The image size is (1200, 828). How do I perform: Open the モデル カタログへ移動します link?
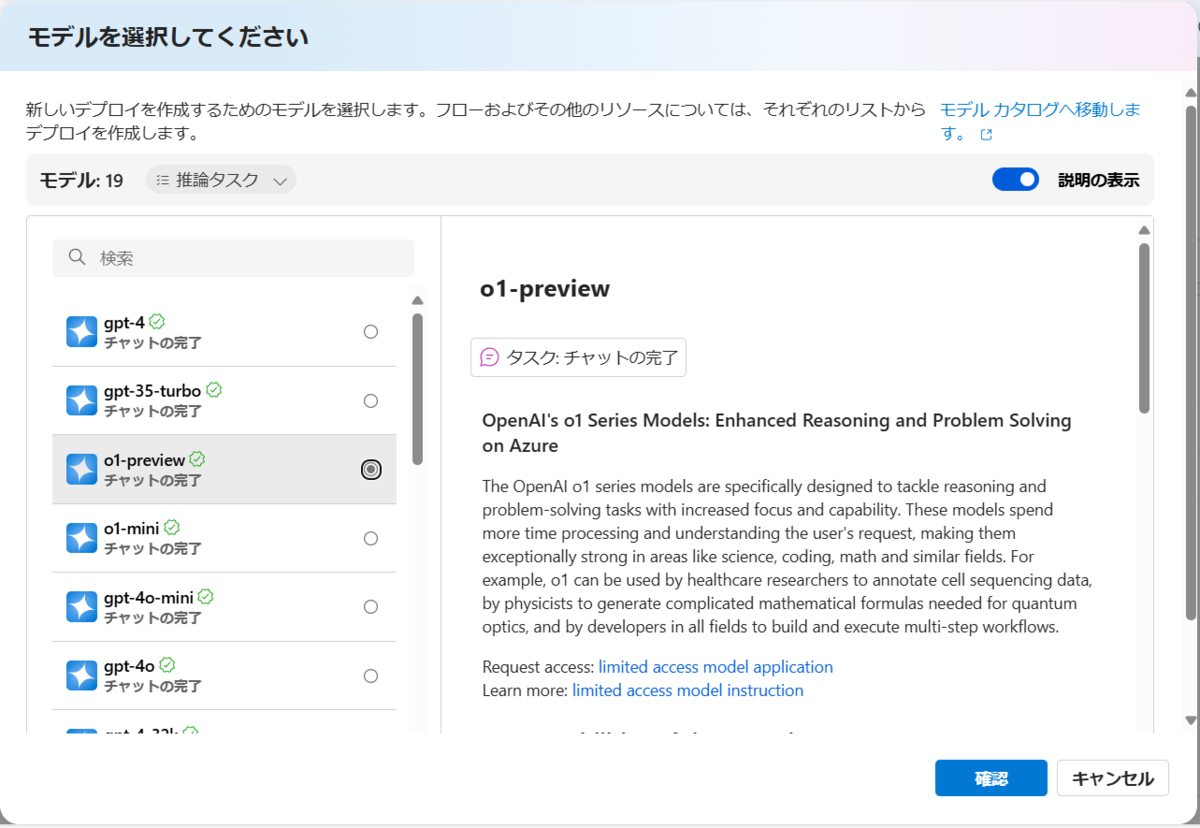1040,121
